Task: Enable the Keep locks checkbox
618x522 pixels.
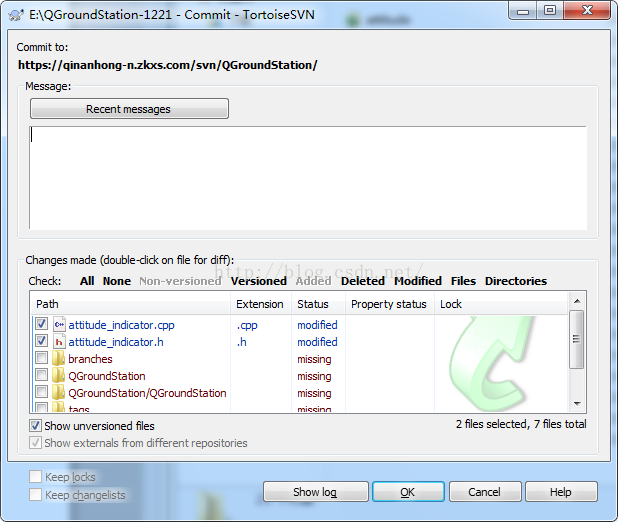Action: coord(35,477)
